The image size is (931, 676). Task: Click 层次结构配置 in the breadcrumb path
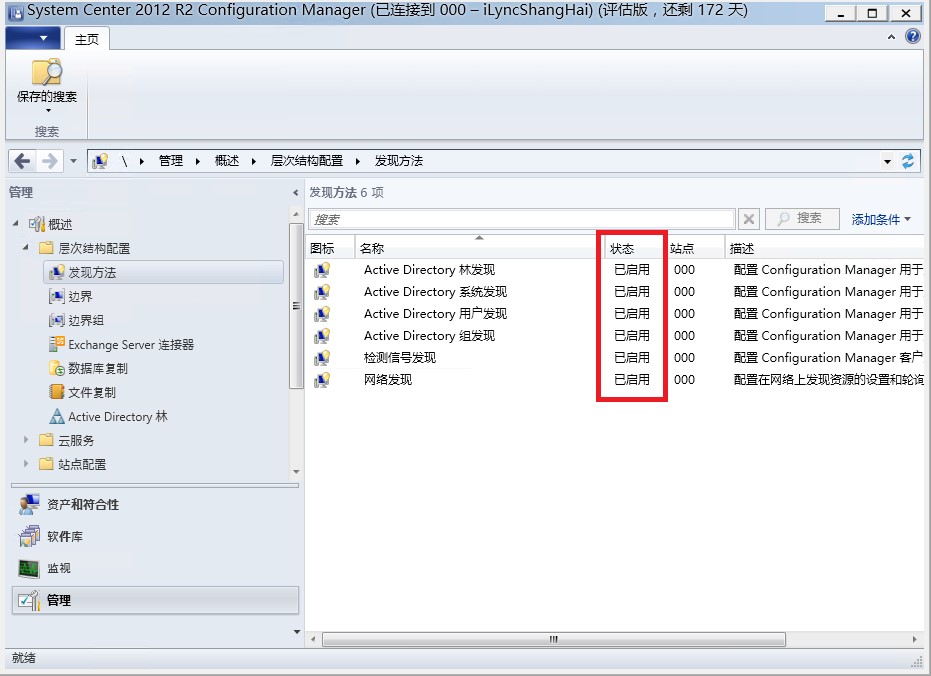click(x=306, y=161)
